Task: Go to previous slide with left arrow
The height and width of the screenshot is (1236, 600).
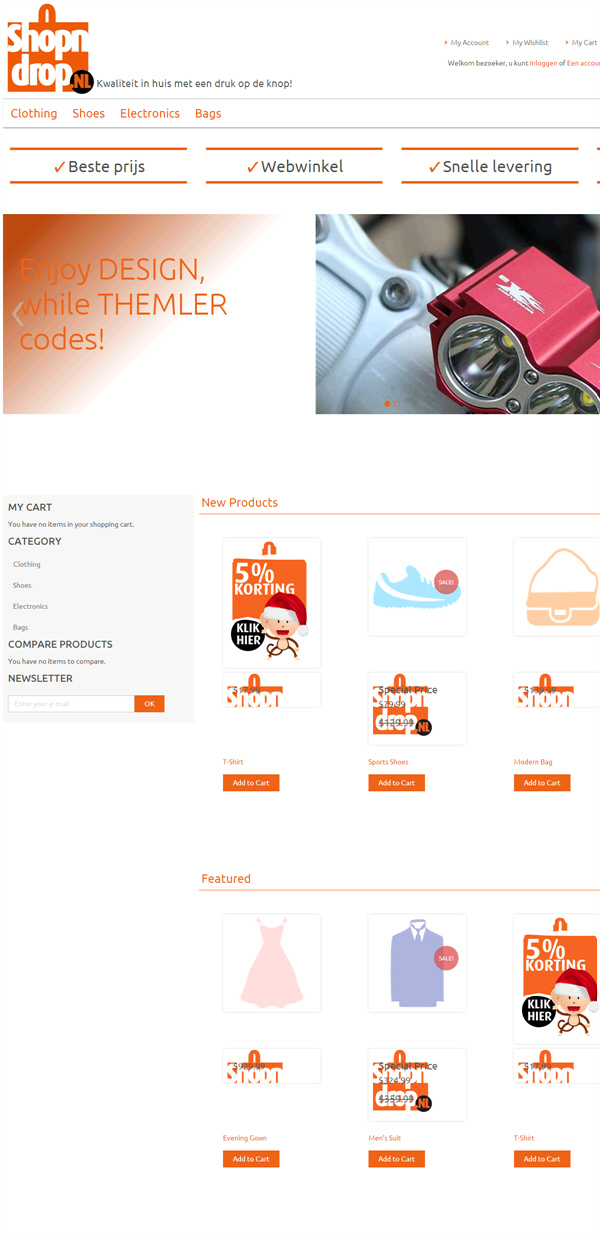Action: pos(17,314)
